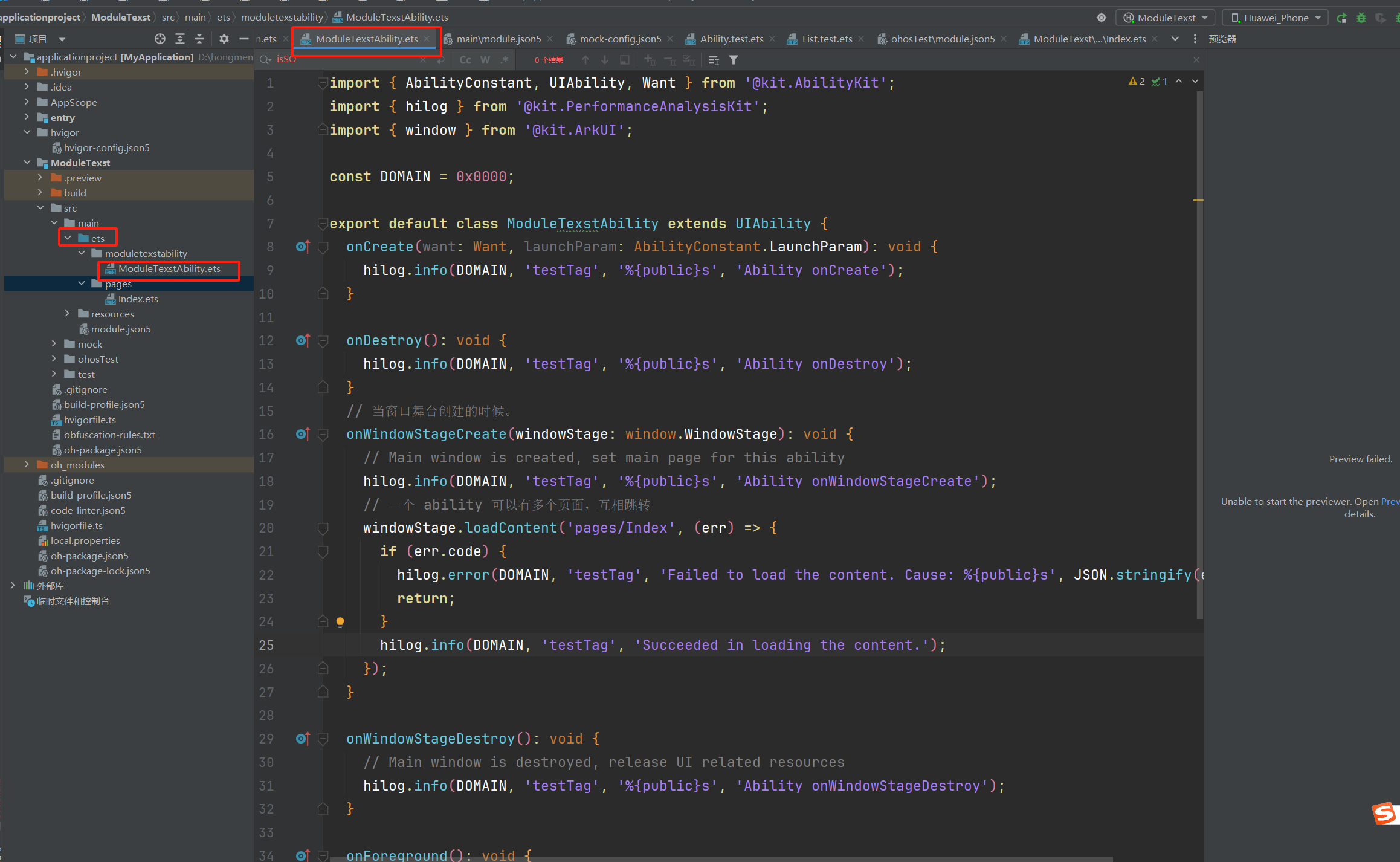Switch to the mock-config.json5 tab
This screenshot has height=862, width=1400.
pyautogui.click(x=620, y=39)
